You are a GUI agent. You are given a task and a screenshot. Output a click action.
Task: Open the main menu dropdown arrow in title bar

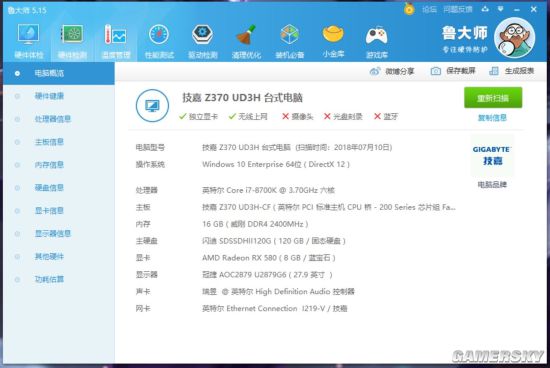(x=501, y=9)
